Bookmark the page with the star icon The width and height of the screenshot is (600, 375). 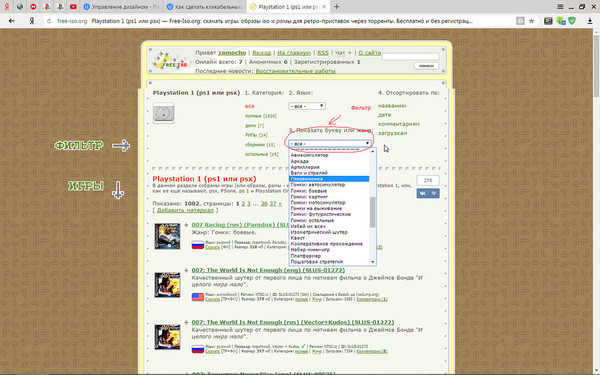pyautogui.click(x=532, y=21)
